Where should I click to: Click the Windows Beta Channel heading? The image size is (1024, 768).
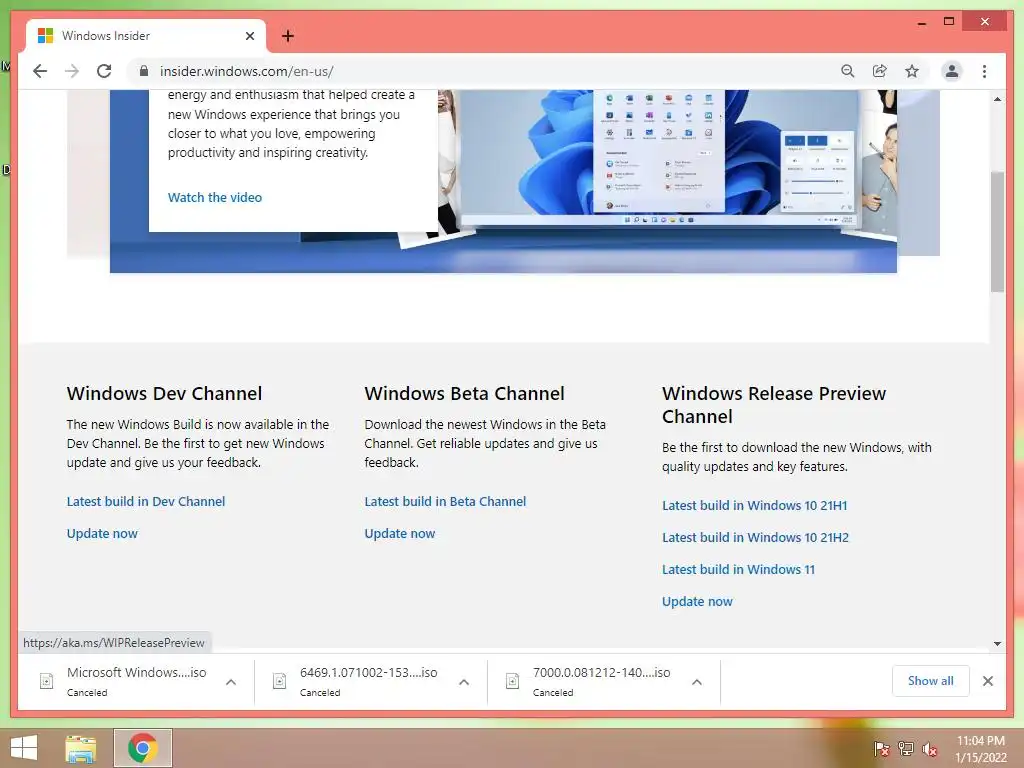click(464, 394)
